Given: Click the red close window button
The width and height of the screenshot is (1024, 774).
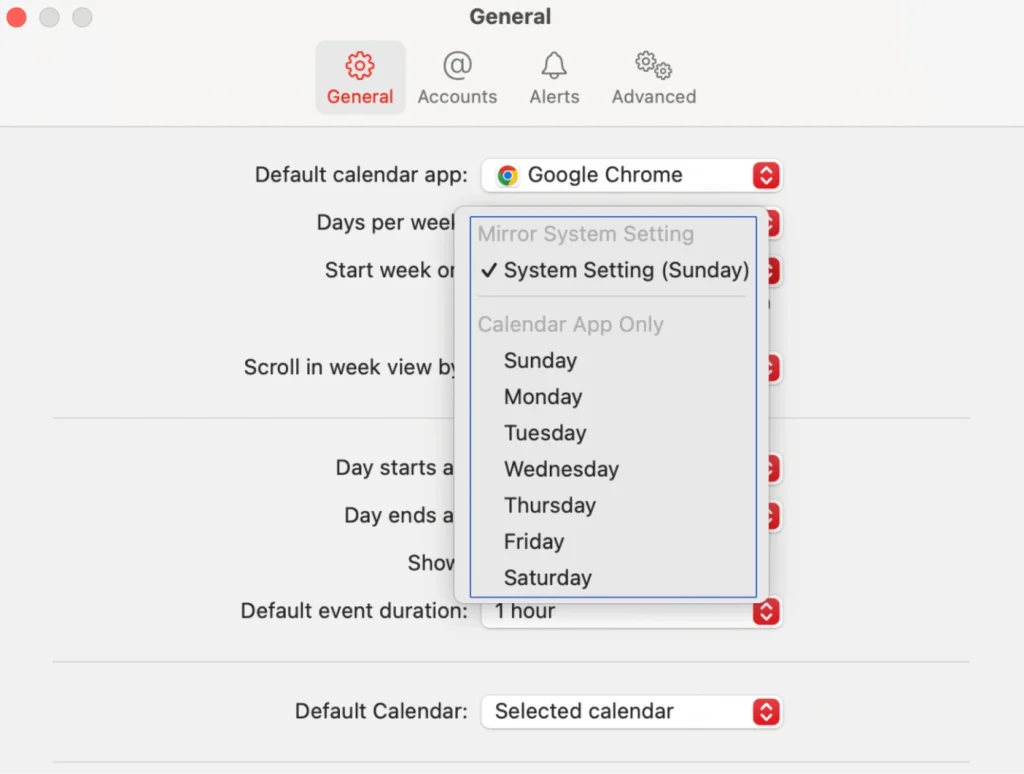Looking at the screenshot, I should tap(16, 17).
